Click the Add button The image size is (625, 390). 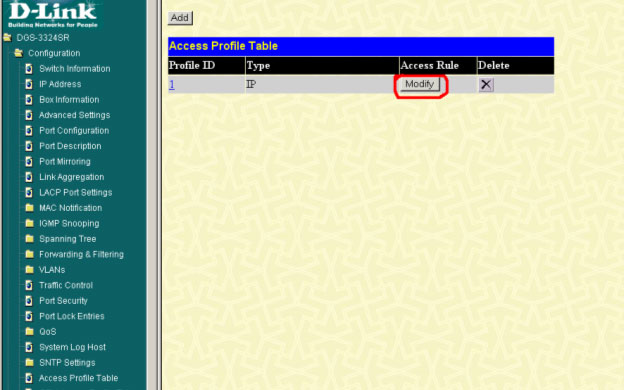point(180,18)
